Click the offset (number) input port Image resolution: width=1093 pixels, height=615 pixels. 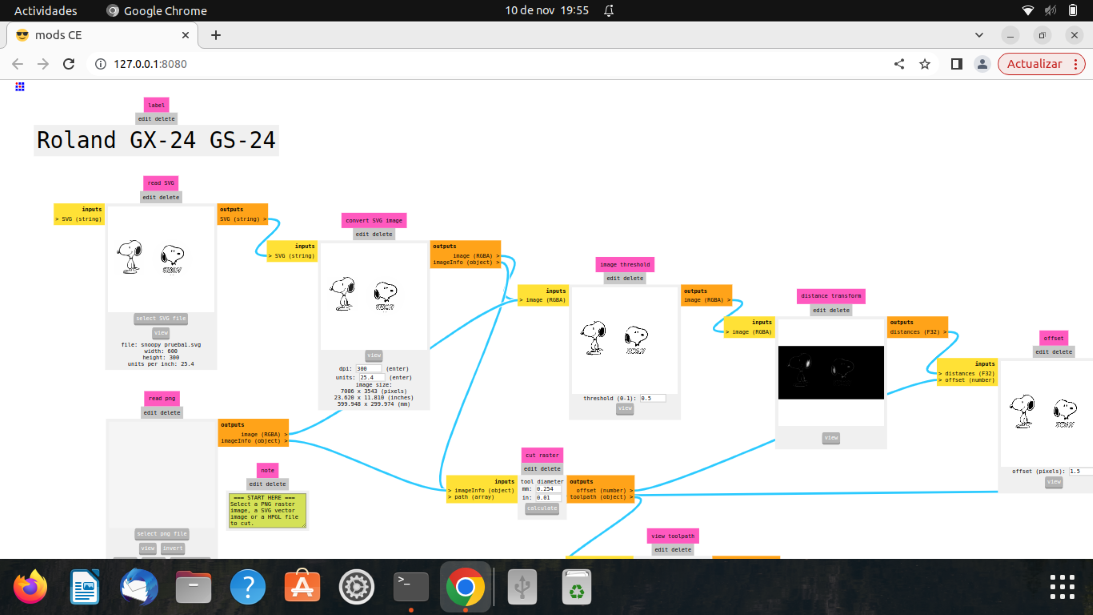(965, 380)
